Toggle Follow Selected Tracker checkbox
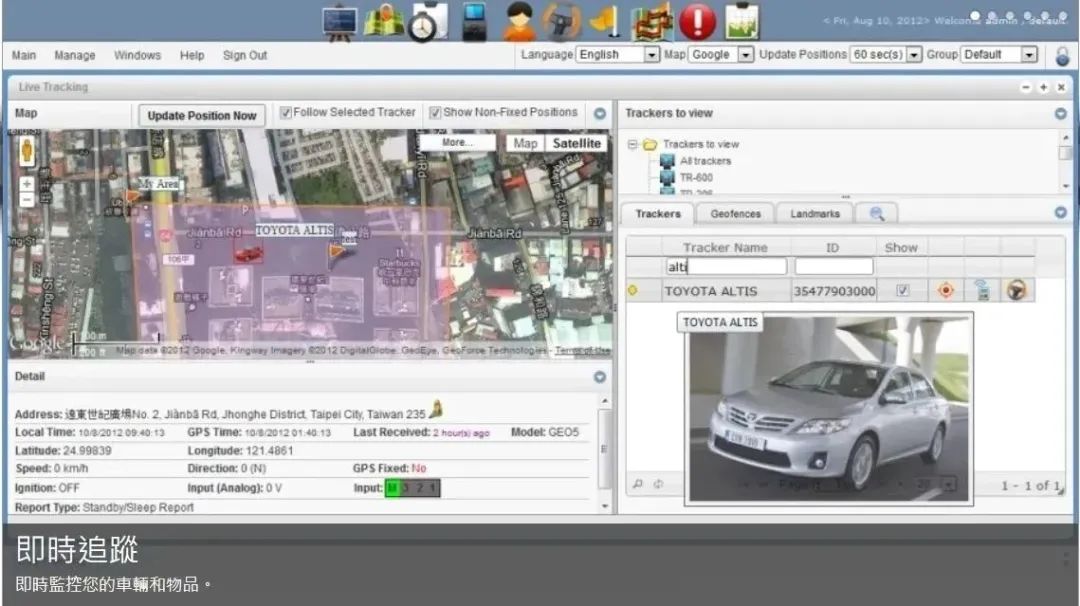 coord(286,112)
